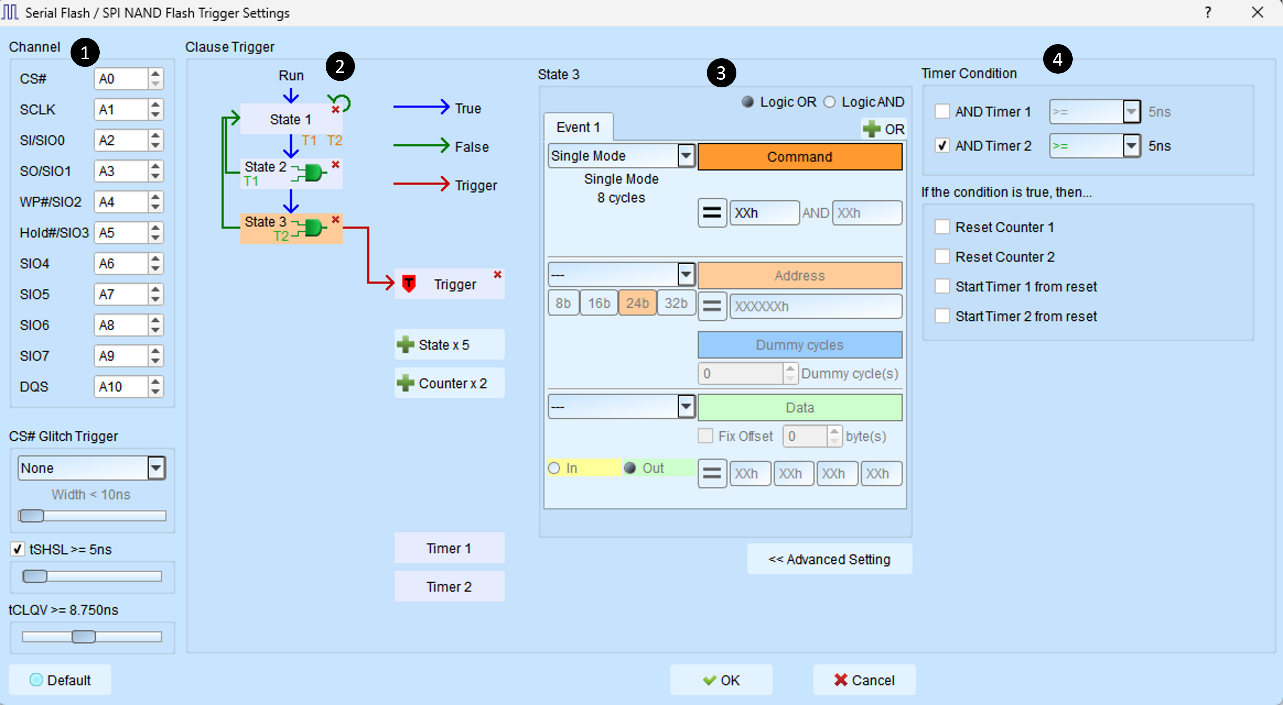This screenshot has width=1283, height=705.
Task: Uncheck AND Timer 2 condition
Action: point(942,146)
